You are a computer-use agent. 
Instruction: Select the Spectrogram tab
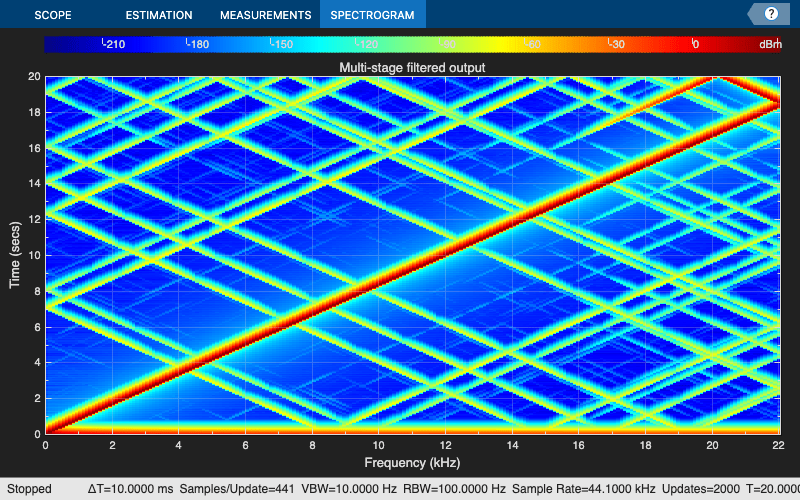pyautogui.click(x=372, y=15)
